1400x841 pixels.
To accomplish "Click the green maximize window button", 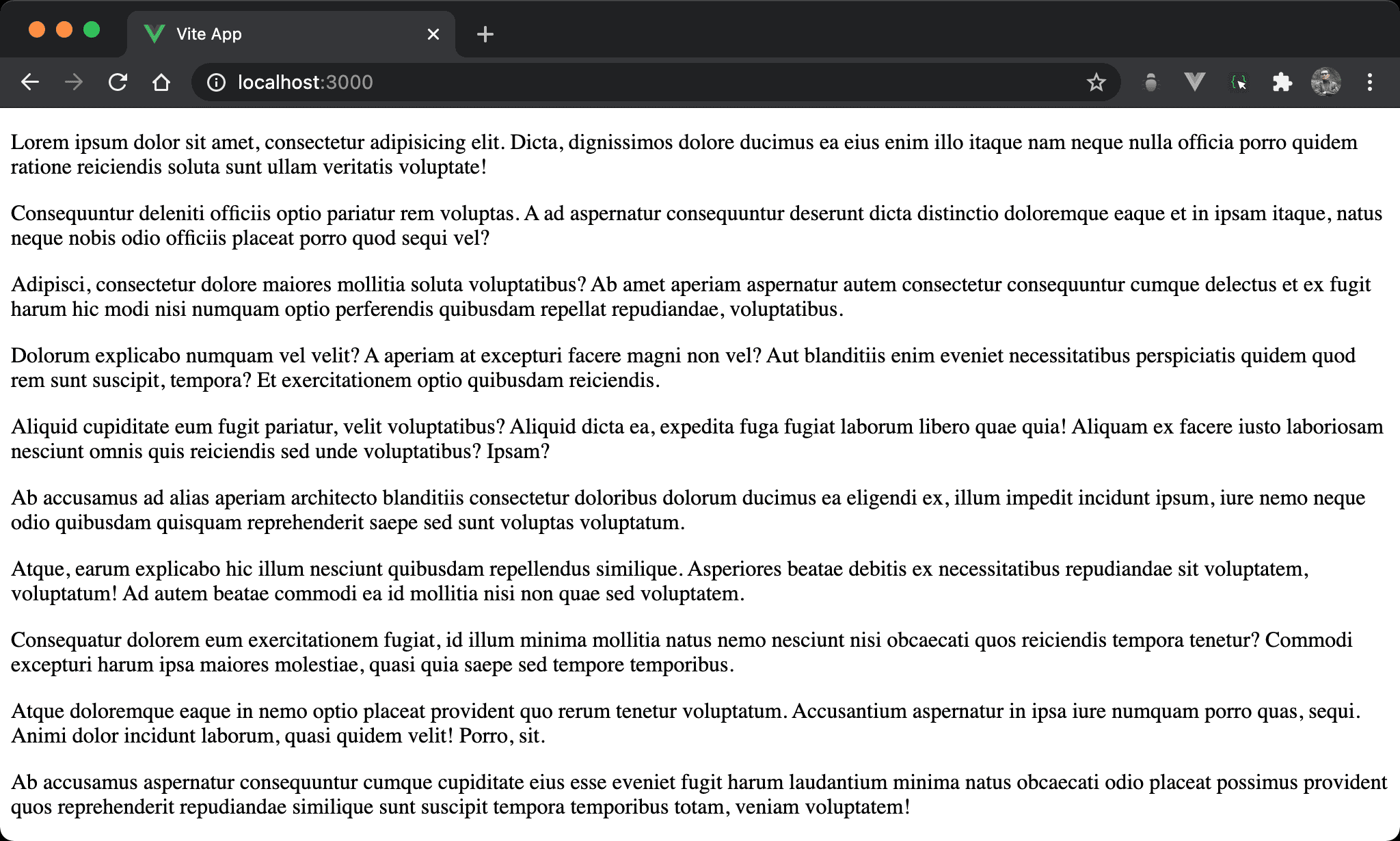I will [x=92, y=30].
